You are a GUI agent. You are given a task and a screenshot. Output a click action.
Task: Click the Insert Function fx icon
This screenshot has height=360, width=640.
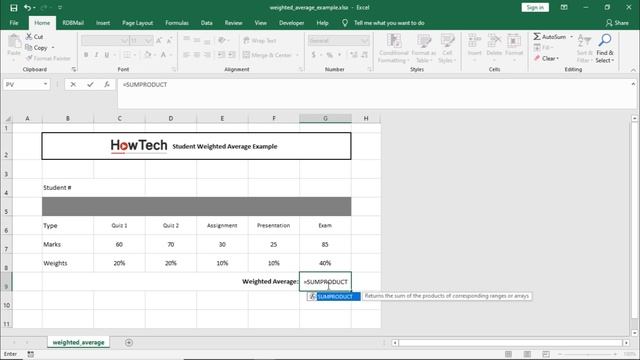pos(107,84)
